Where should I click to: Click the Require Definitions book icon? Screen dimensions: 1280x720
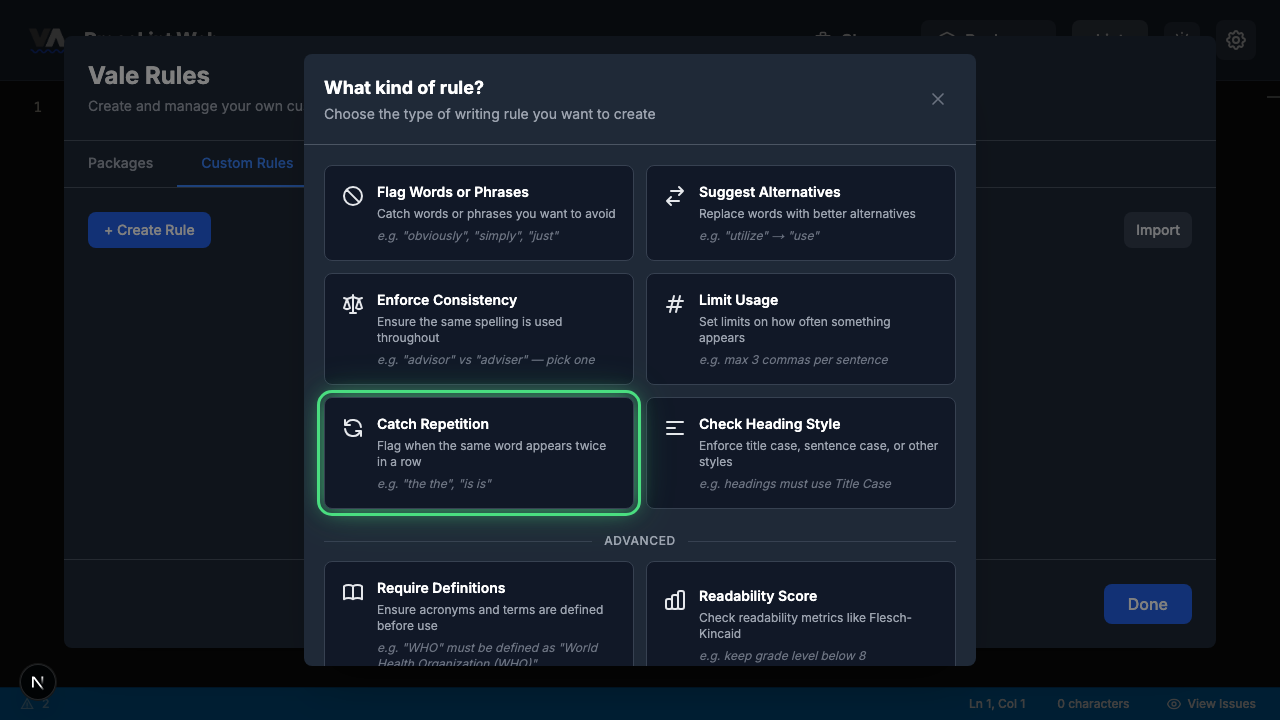tap(353, 592)
